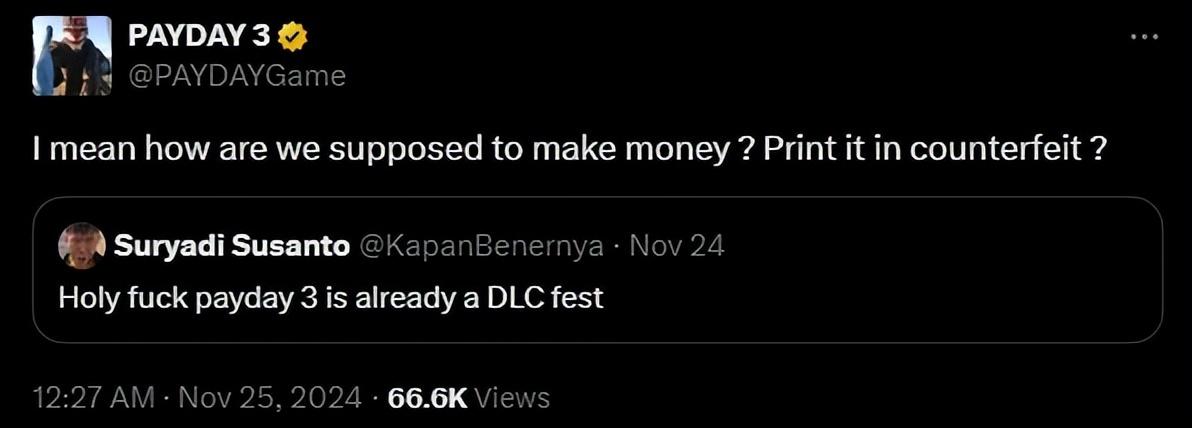Open the @PAYDAYGame handle link
Image resolution: width=1192 pixels, height=428 pixels.
point(236,75)
